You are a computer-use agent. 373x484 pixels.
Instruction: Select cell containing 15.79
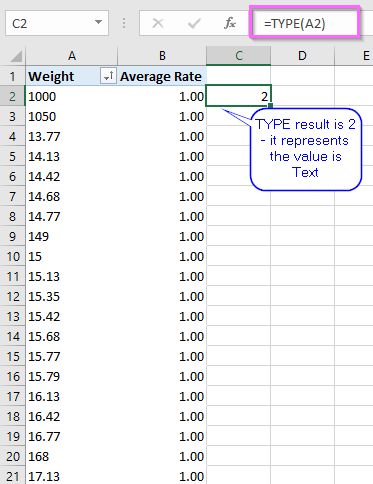click(72, 376)
